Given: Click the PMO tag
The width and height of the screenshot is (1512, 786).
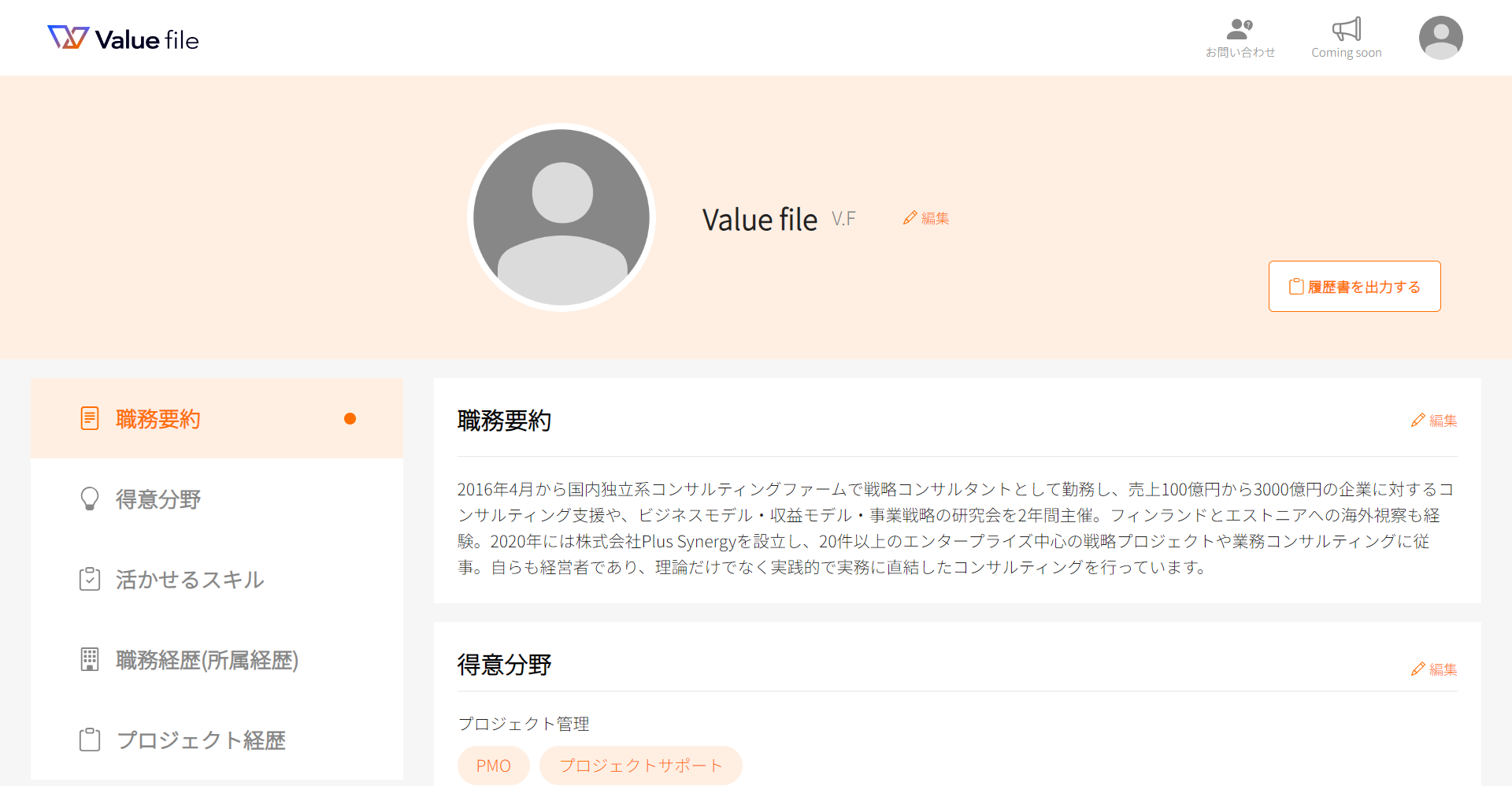Looking at the screenshot, I should (x=494, y=766).
